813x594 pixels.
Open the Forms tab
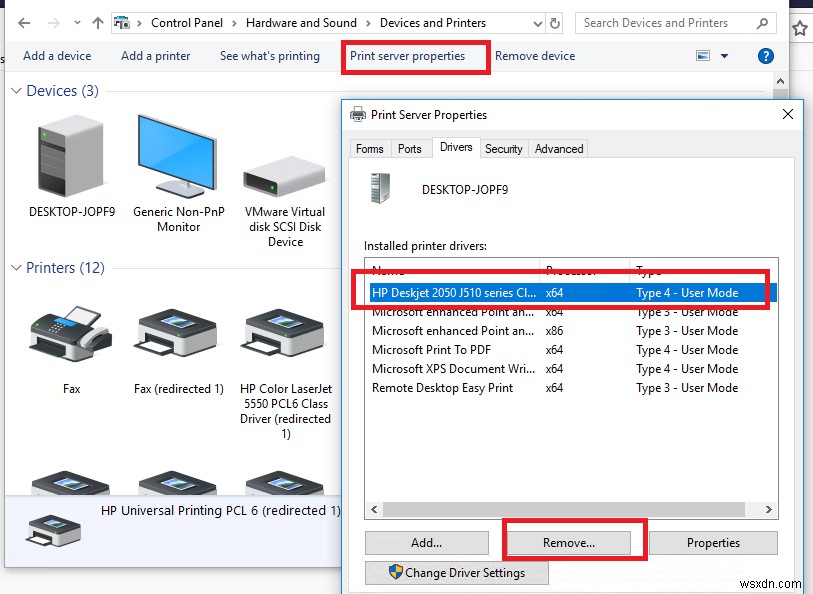pos(369,148)
